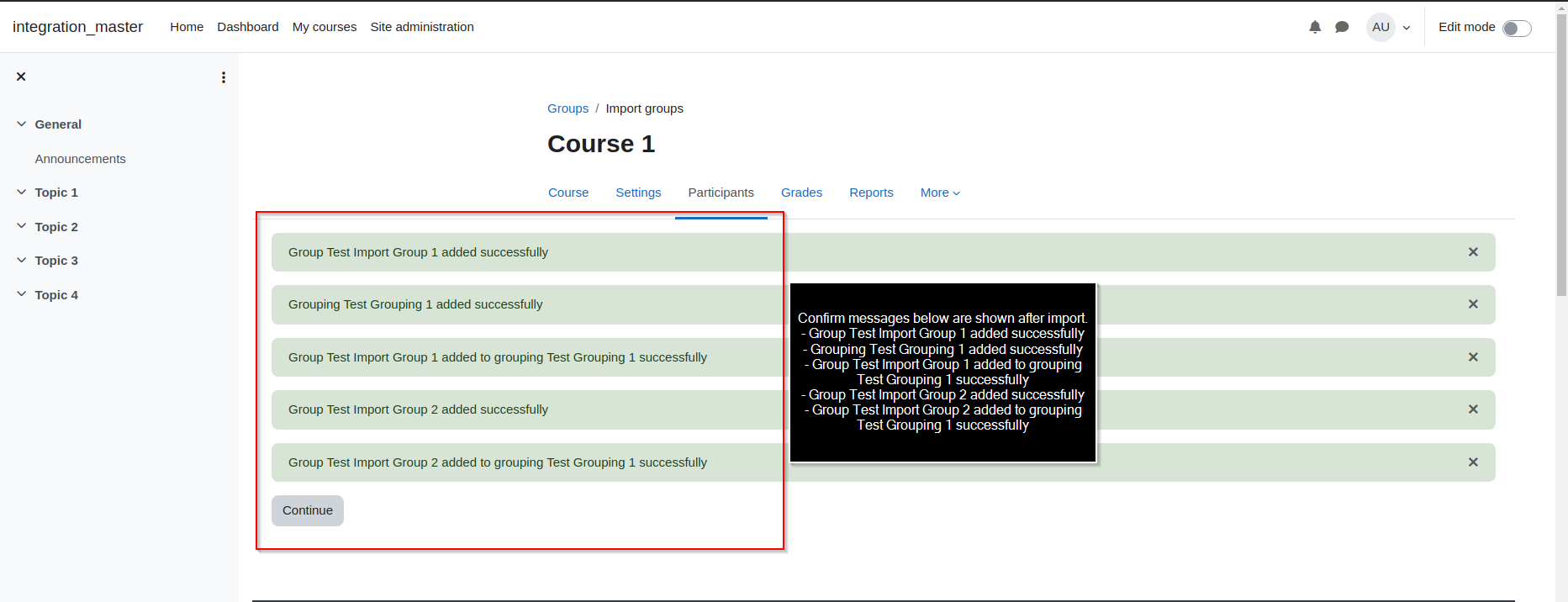Open Topic 2 section link
Image resolution: width=1568 pixels, height=602 pixels.
56,227
